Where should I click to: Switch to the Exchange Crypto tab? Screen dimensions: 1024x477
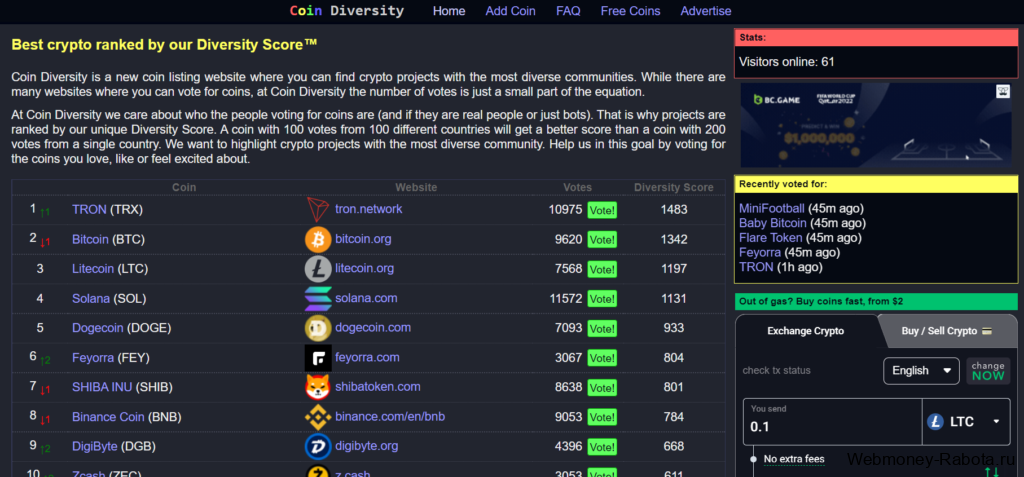(805, 331)
